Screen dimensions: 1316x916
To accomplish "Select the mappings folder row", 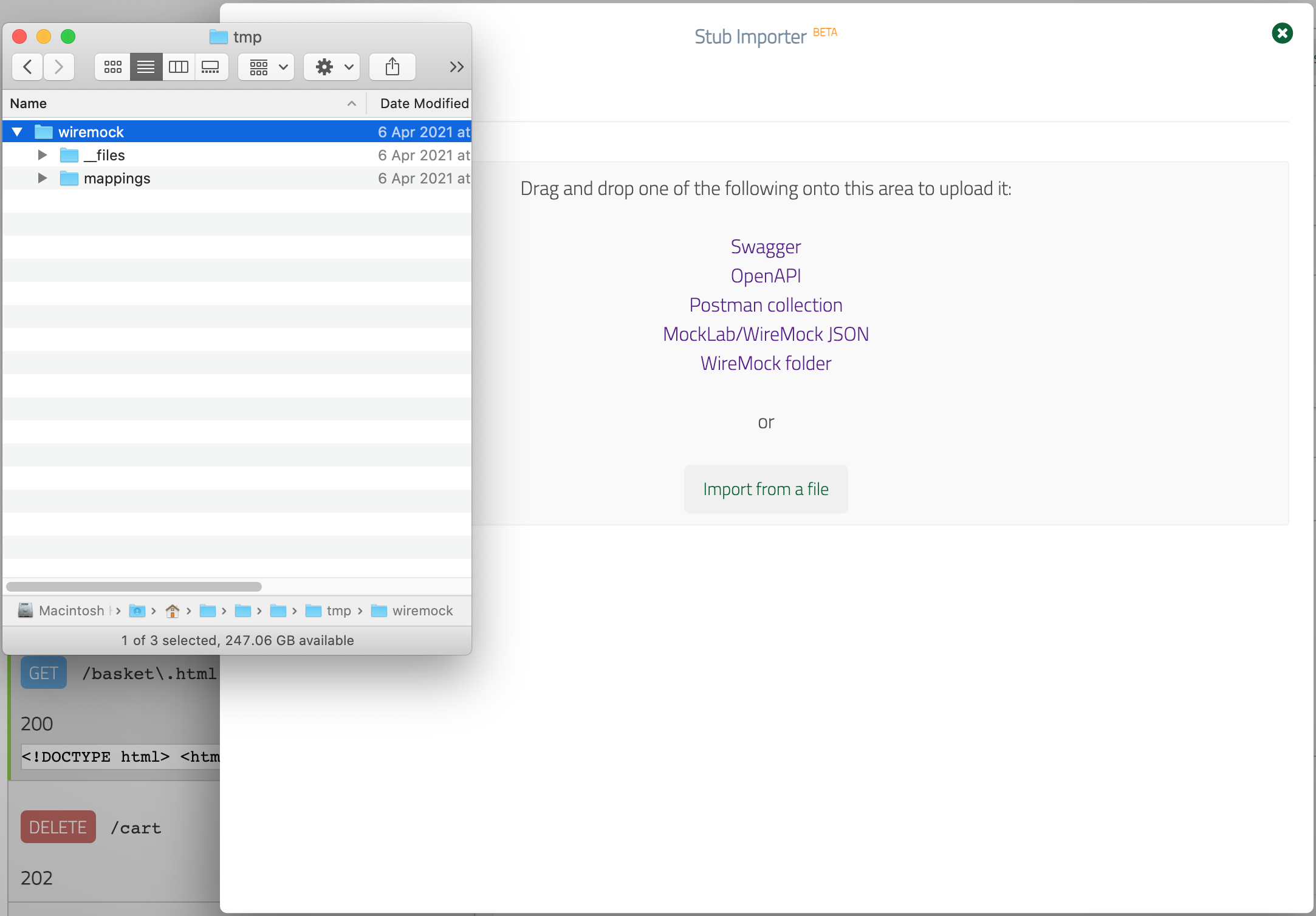I will point(237,178).
